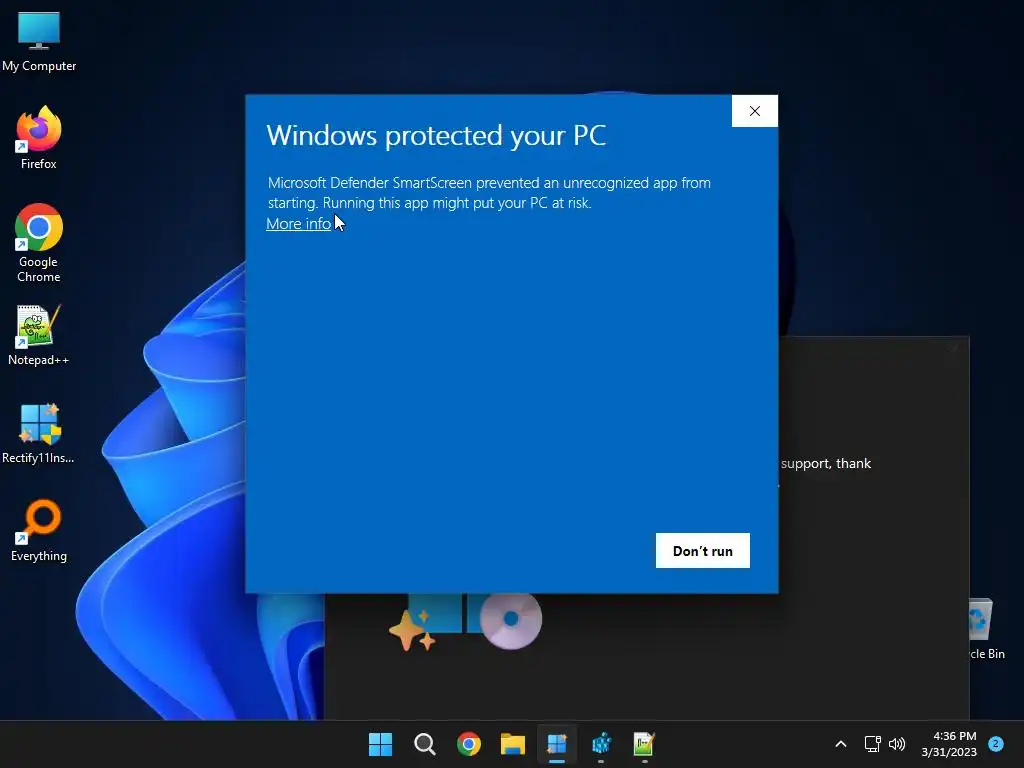The width and height of the screenshot is (1024, 768).
Task: Select the Rectify11 installer desktop icon
Action: [39, 433]
